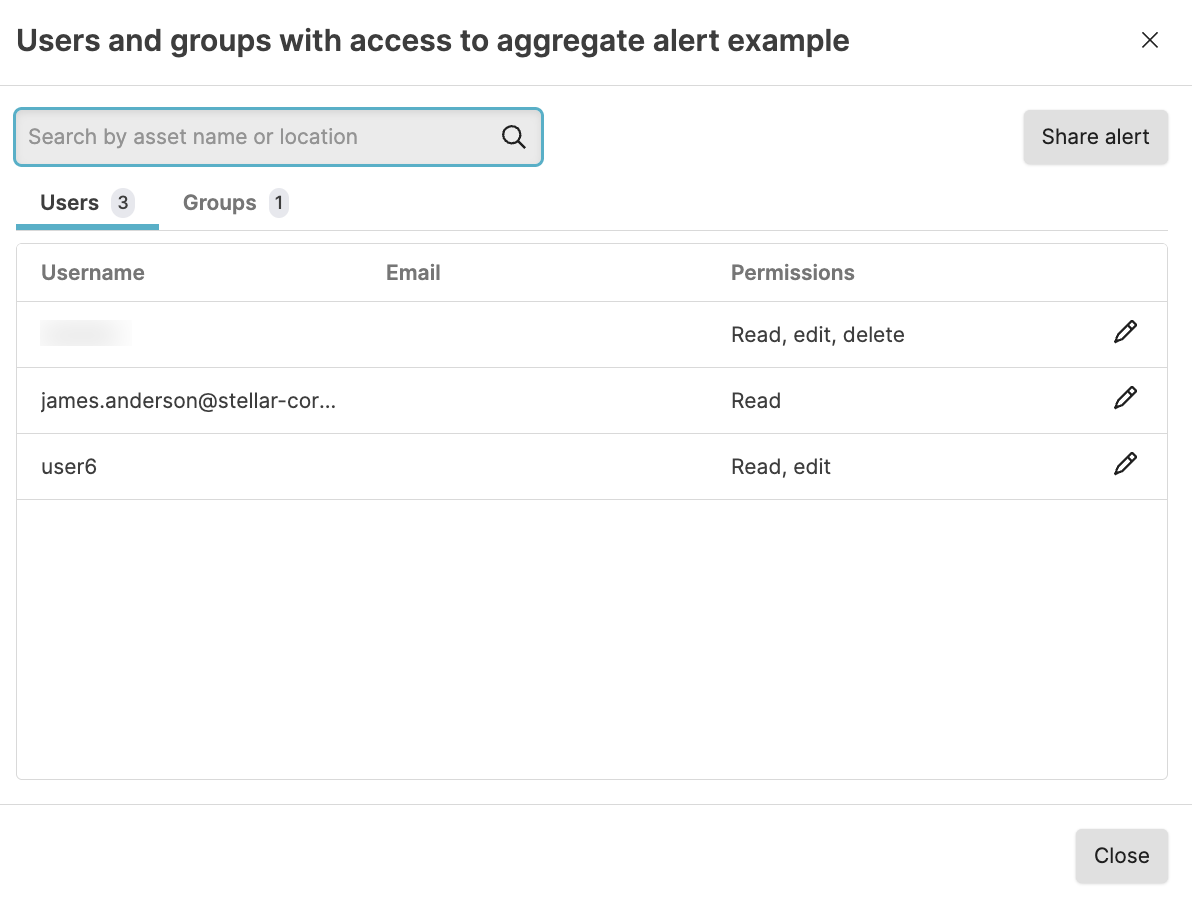Select the user6 username cell
1192x900 pixels.
[x=69, y=467]
